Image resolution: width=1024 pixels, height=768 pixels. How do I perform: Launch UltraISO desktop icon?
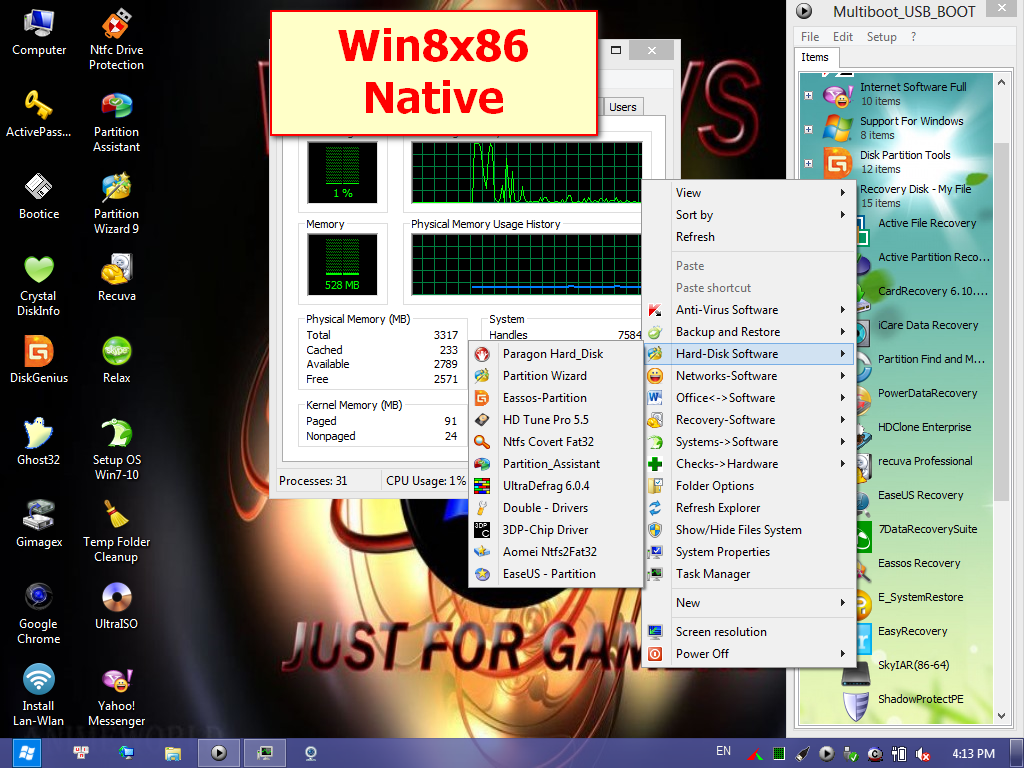(x=116, y=606)
